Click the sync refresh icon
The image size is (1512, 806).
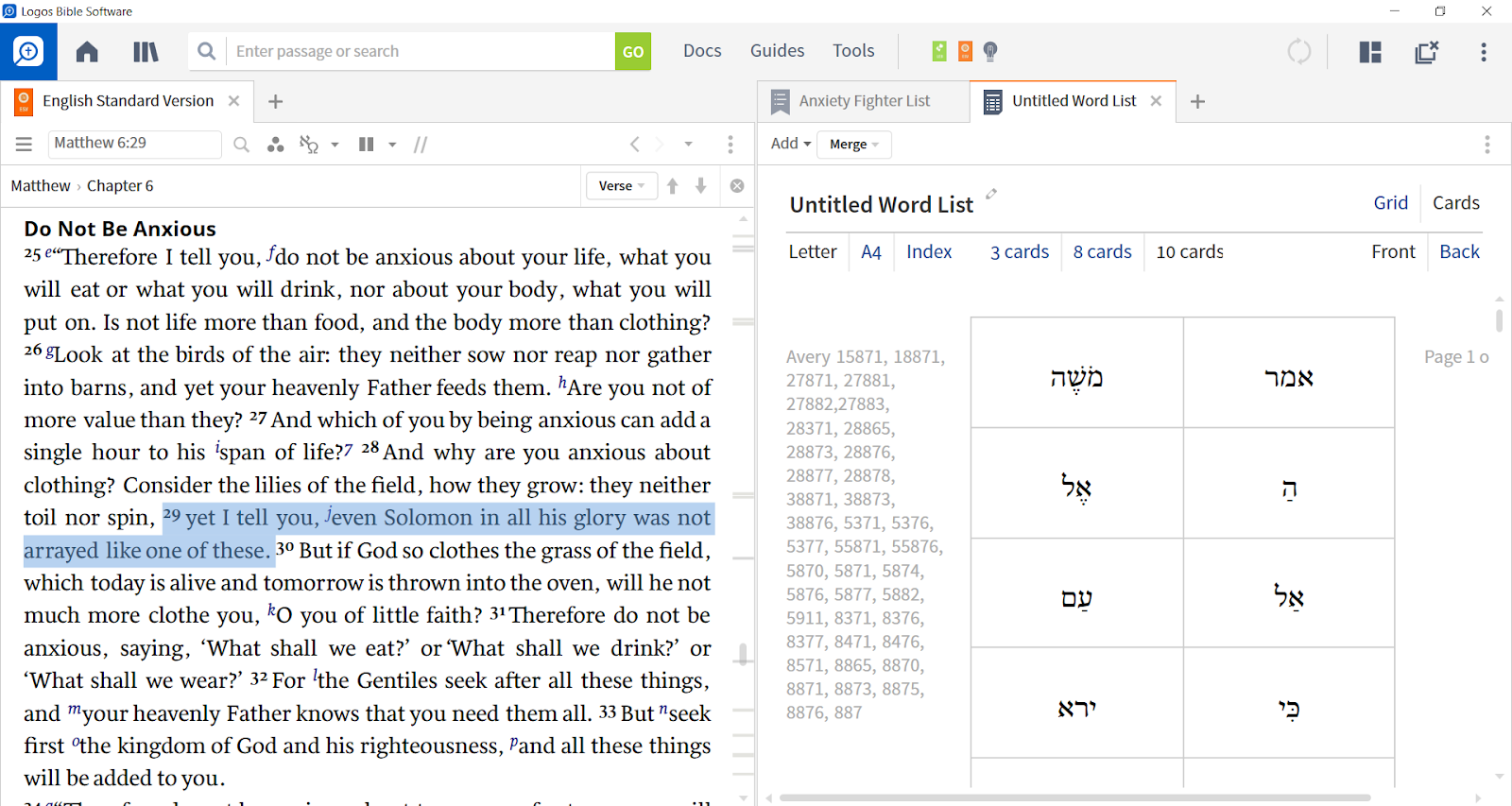pos(1299,51)
